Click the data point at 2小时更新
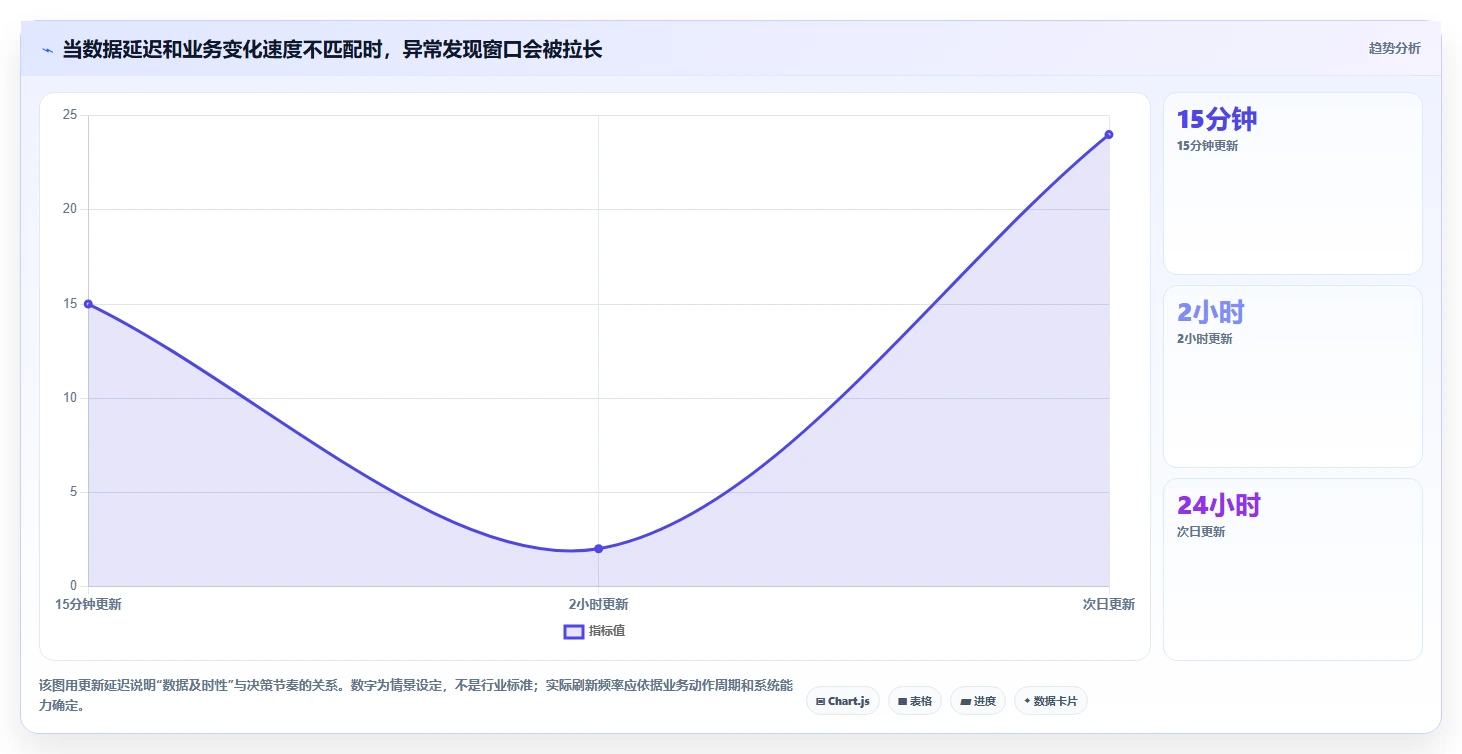This screenshot has width=1462, height=754. pos(598,548)
